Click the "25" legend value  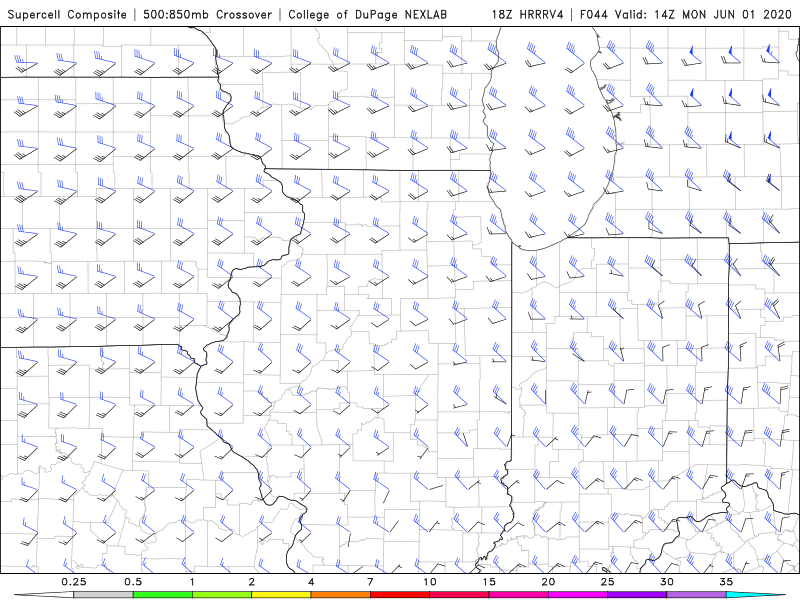click(x=607, y=582)
